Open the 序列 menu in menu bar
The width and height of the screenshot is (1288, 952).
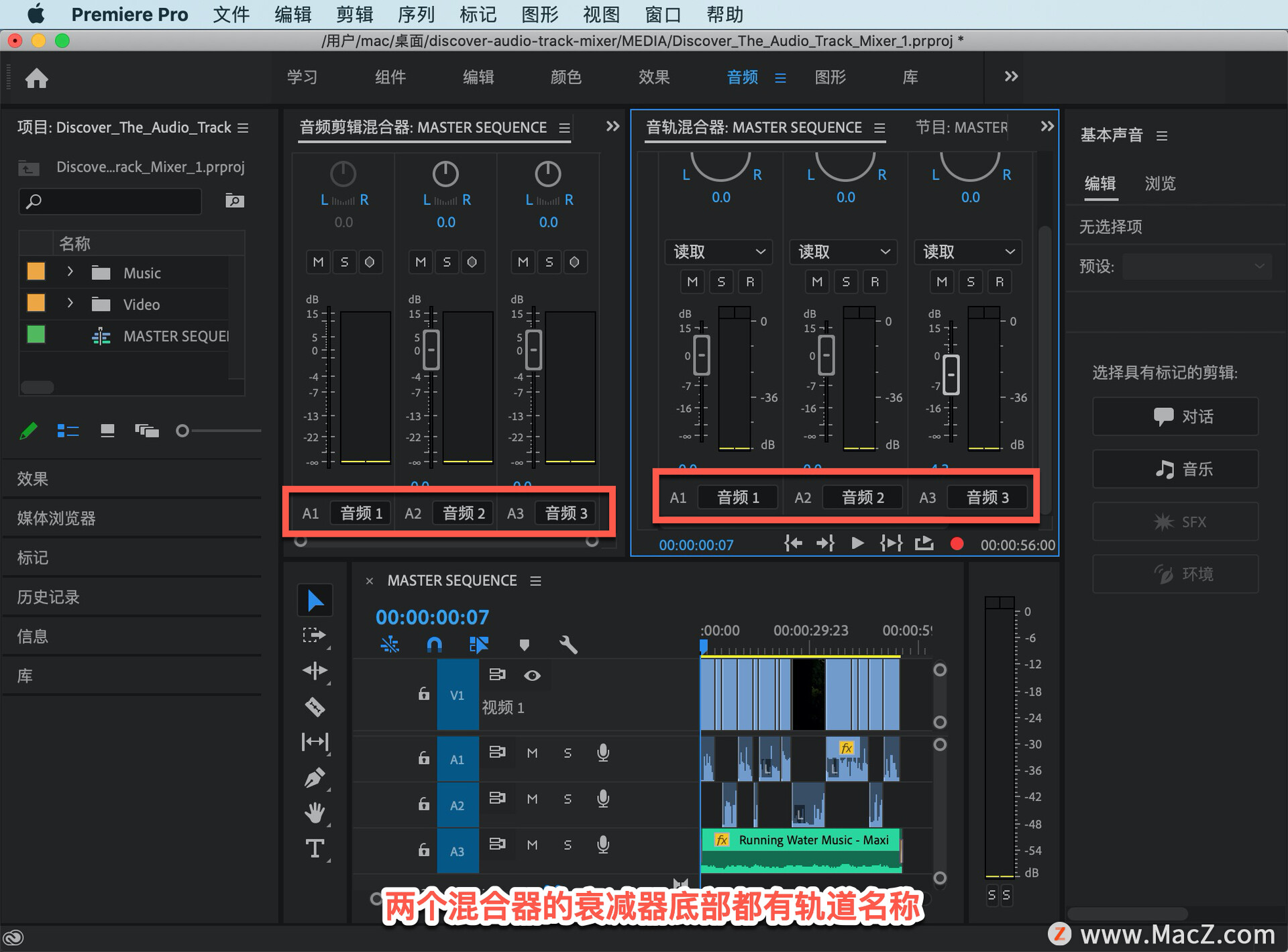click(x=416, y=14)
